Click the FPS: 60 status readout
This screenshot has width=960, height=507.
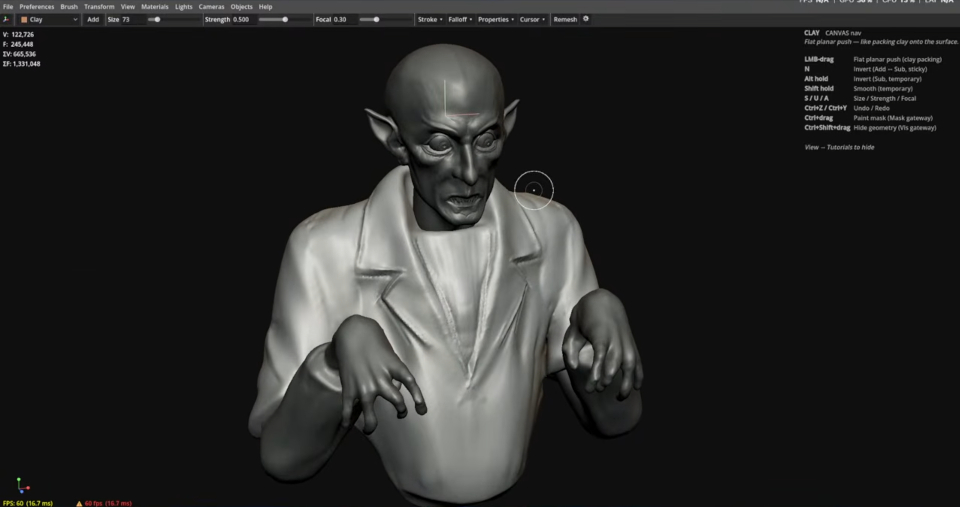click(28, 503)
